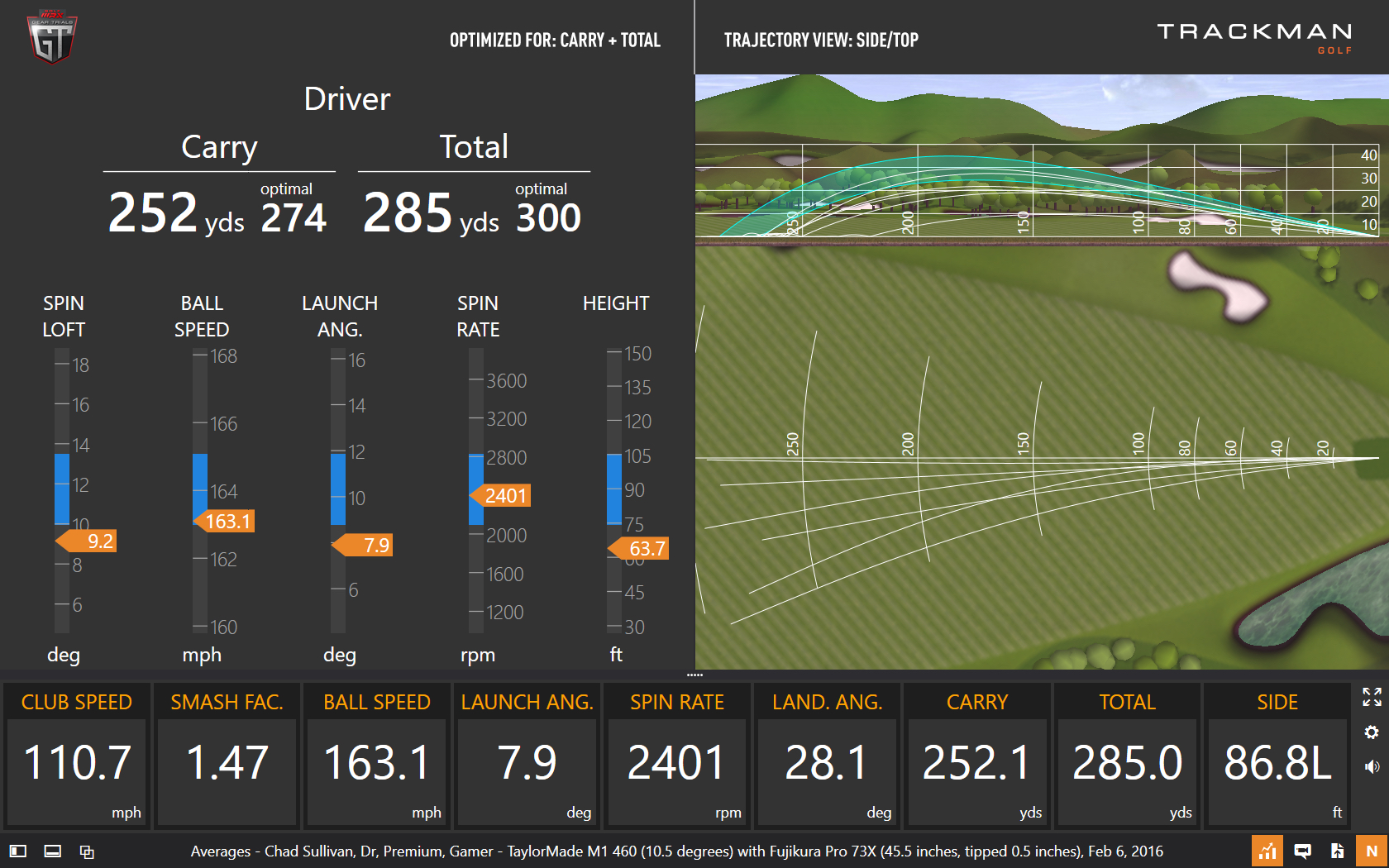Click the top-view 150 yard marker
This screenshot has height=868, width=1389.
1023,444
